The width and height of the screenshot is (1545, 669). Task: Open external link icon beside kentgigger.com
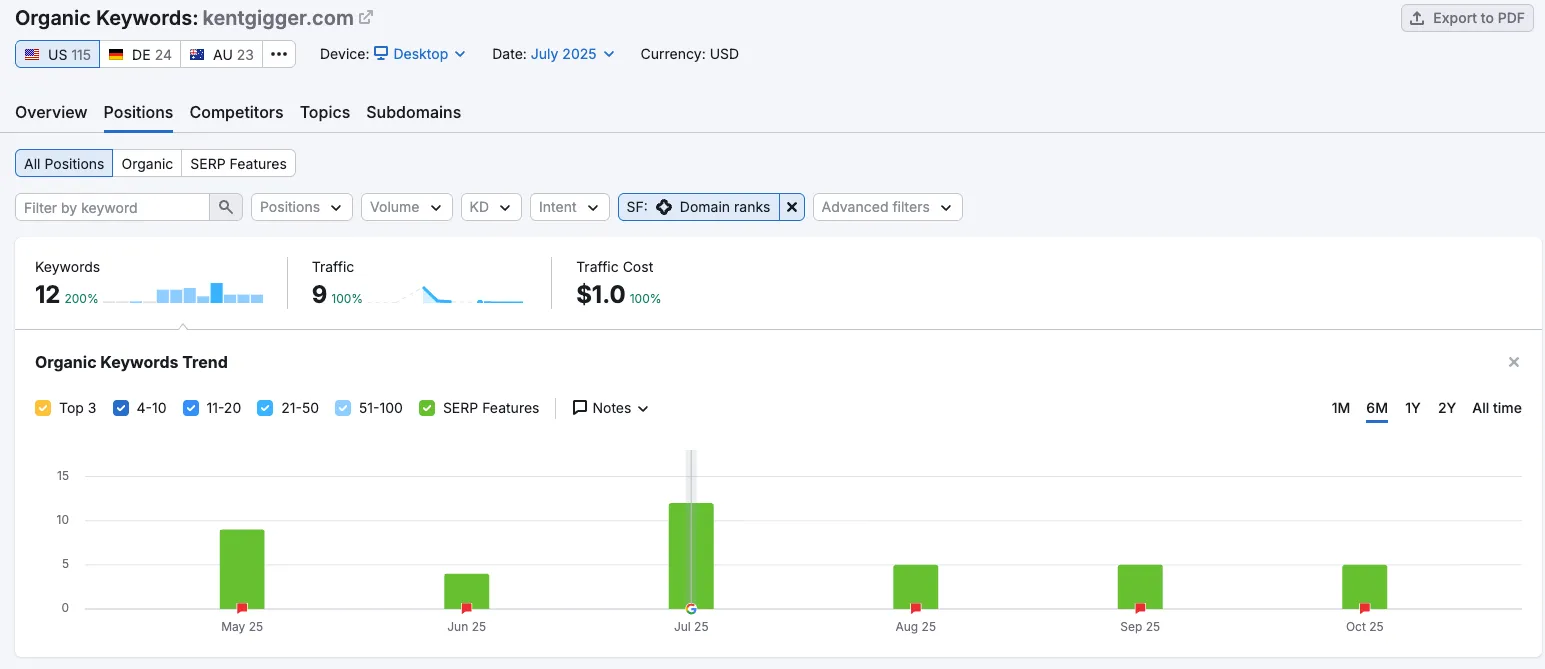click(366, 18)
